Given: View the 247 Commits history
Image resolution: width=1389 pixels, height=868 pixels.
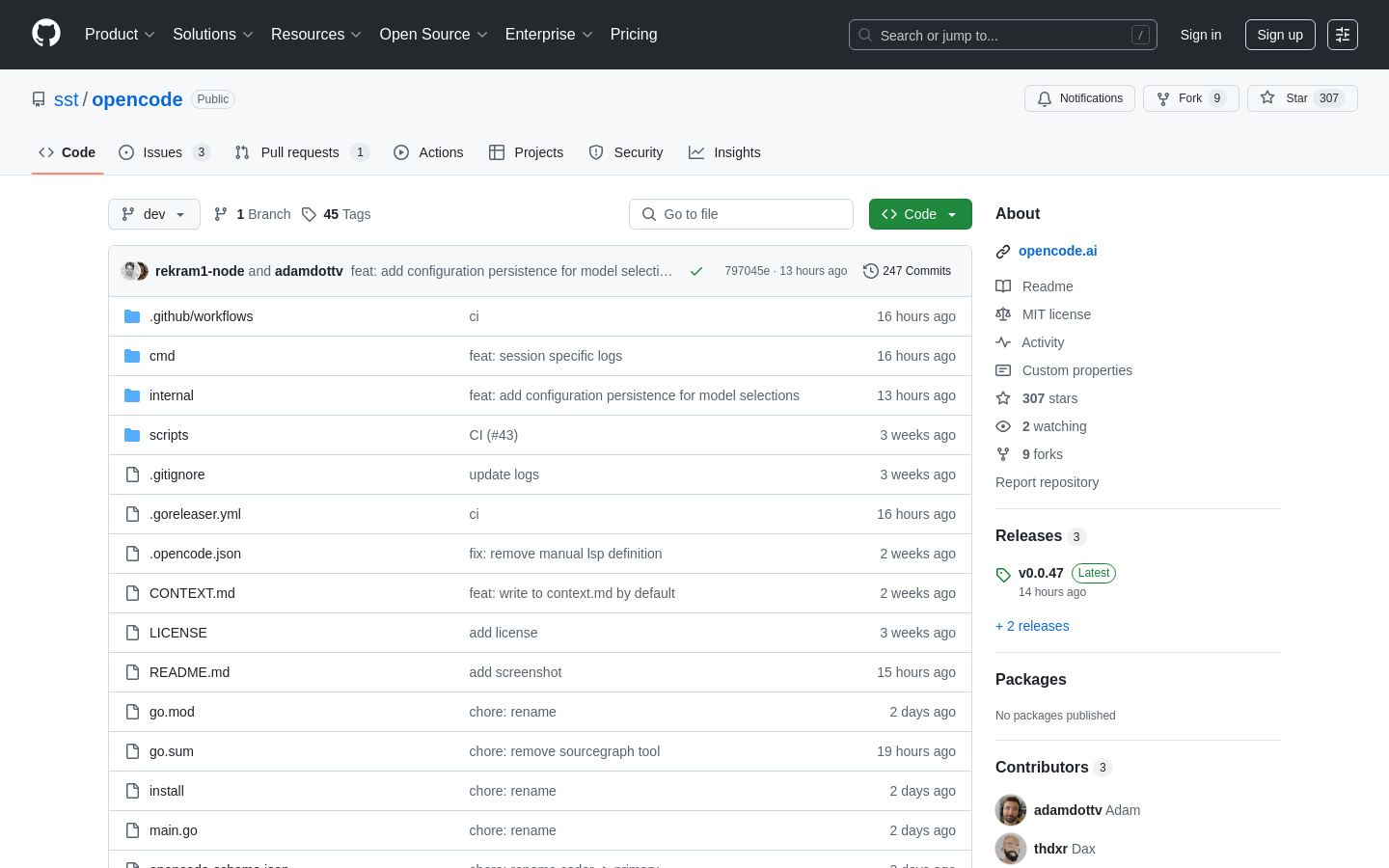Looking at the screenshot, I should 908,271.
